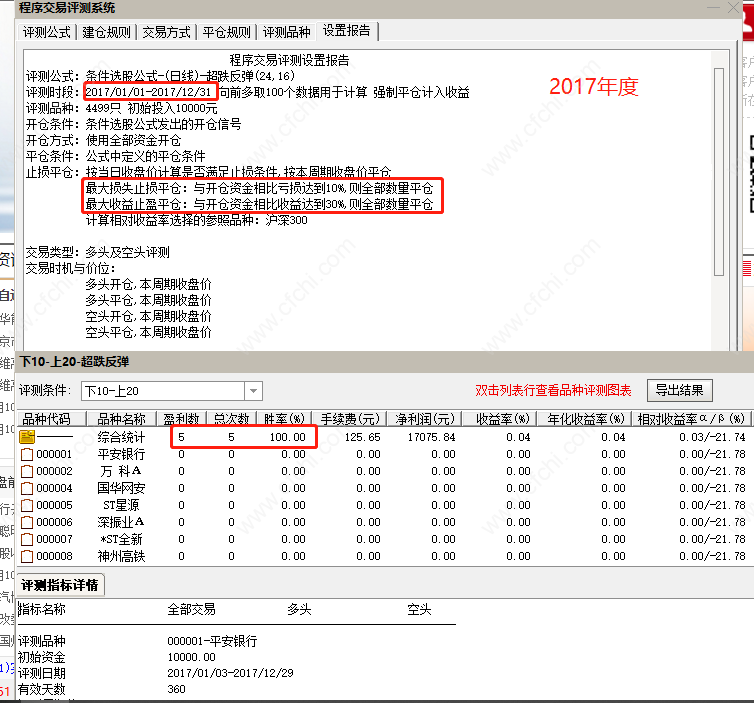Sort by 收益率(%) column header
This screenshot has height=703, width=754.
(x=499, y=419)
